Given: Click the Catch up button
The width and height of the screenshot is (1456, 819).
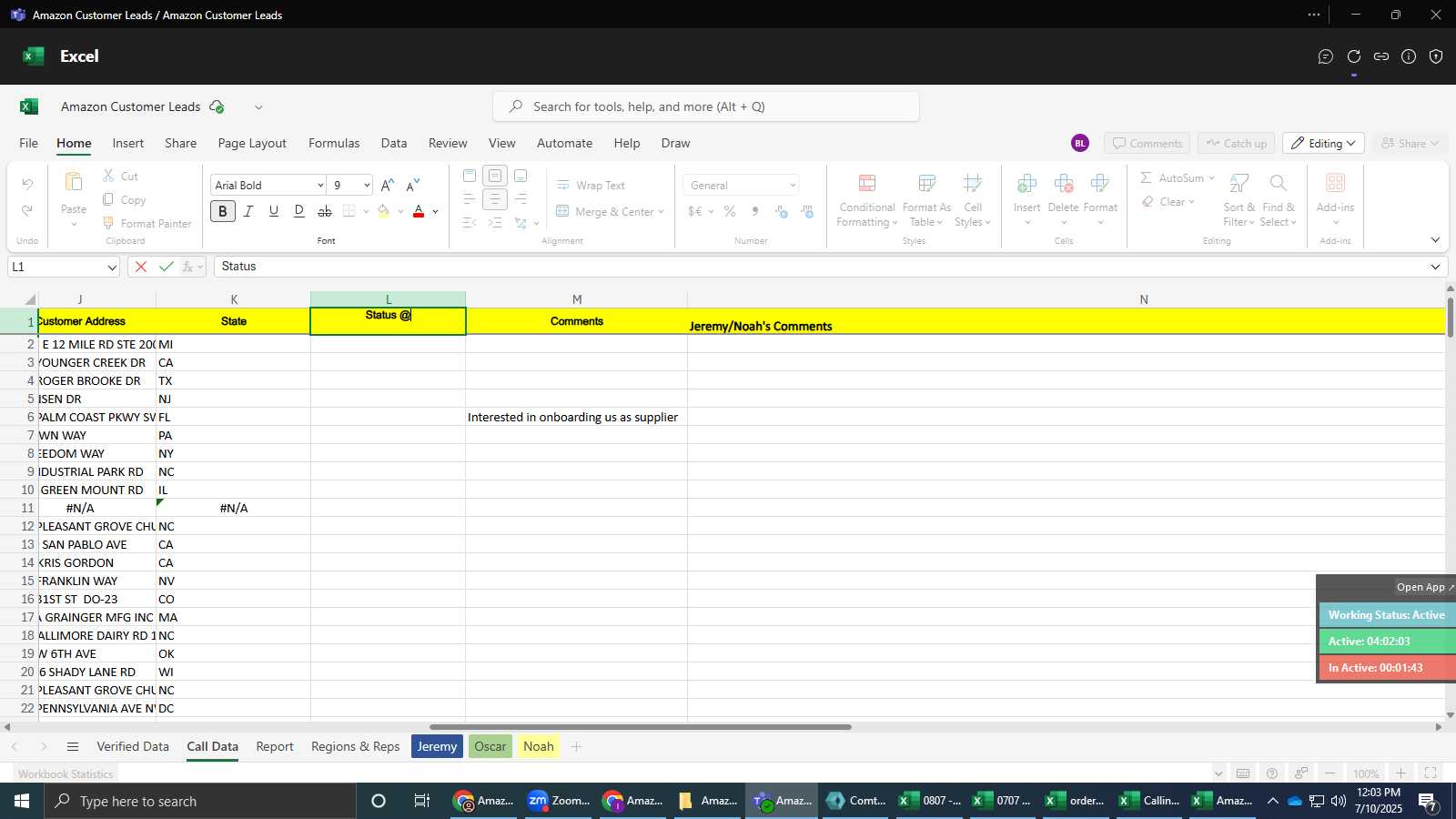Looking at the screenshot, I should coord(1237,144).
